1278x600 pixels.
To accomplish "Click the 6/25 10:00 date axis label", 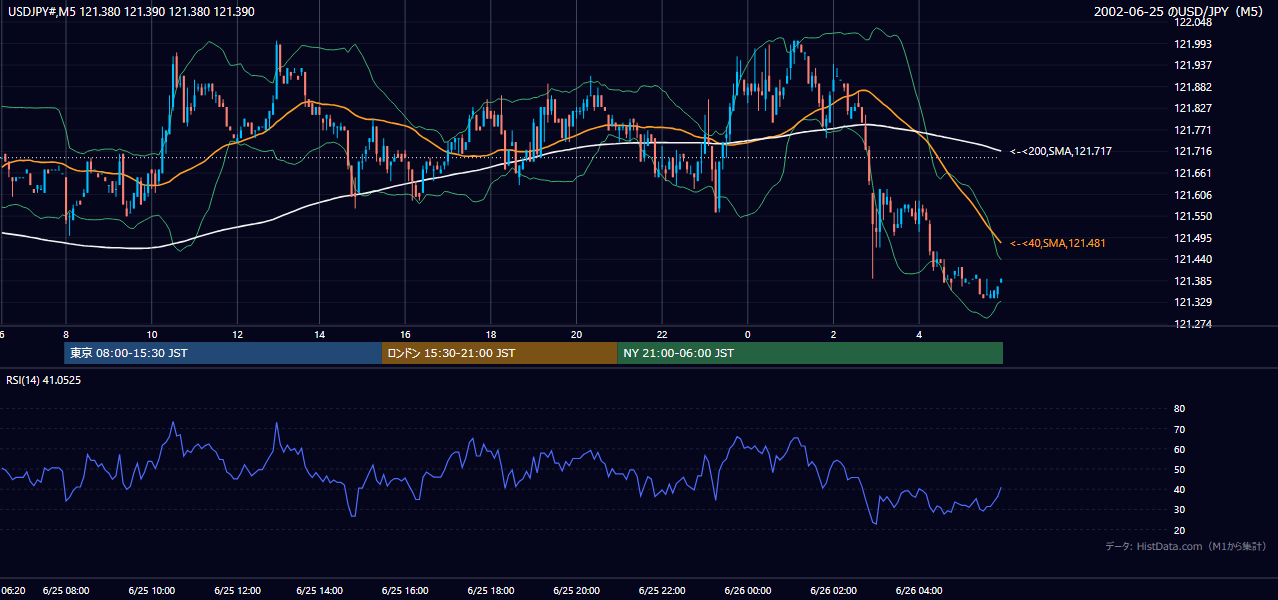I will (152, 590).
